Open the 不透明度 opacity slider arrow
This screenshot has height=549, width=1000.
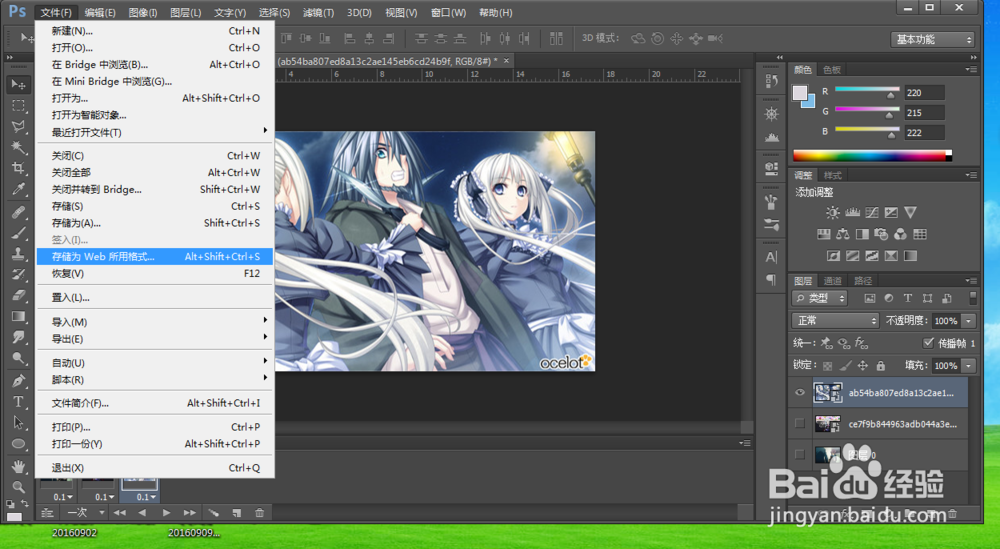[x=969, y=321]
